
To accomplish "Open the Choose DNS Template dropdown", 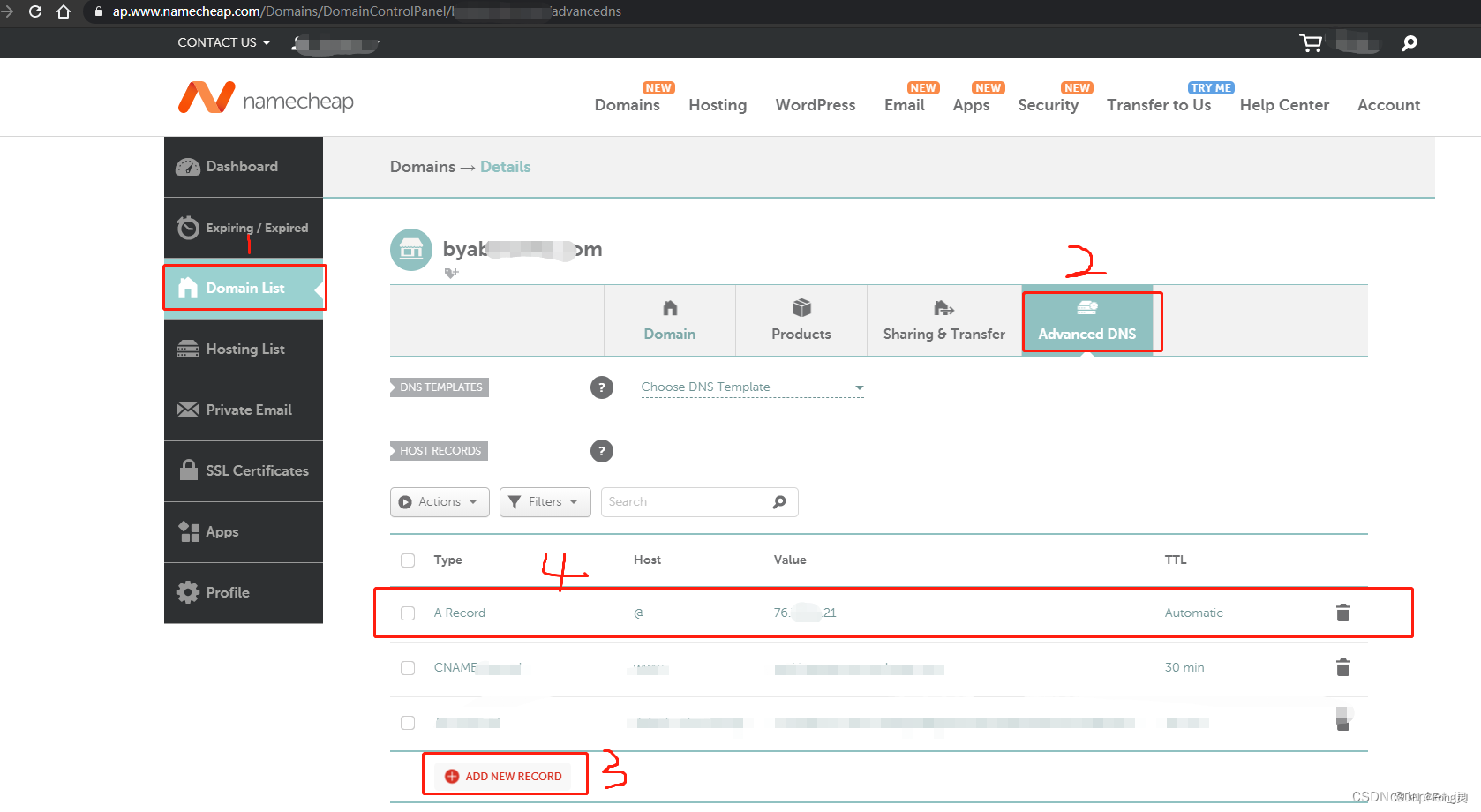I will (752, 387).
